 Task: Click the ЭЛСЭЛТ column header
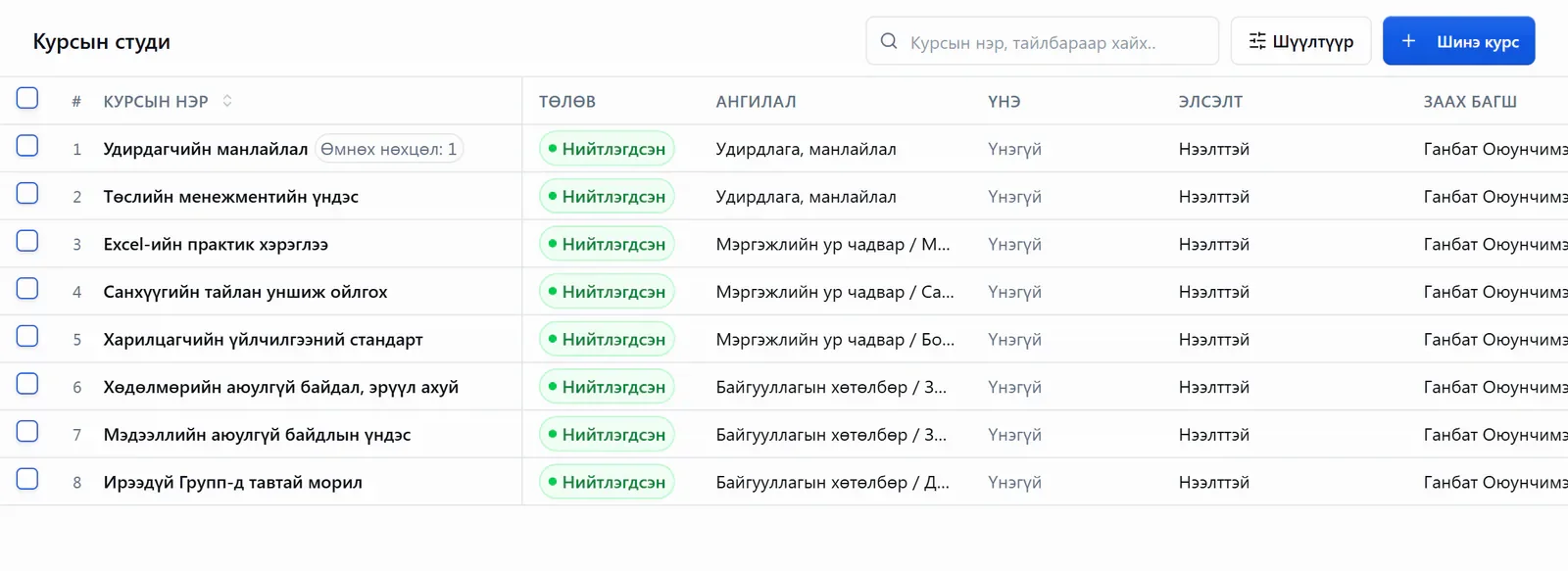point(1210,102)
